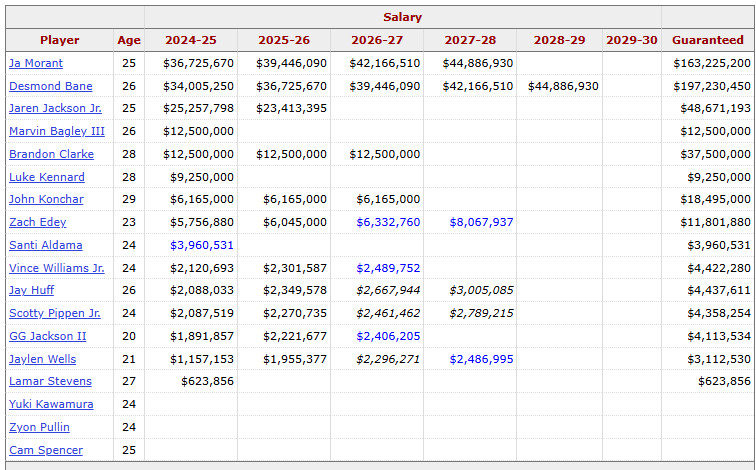Click Vince Williams Jr.'s blue $2,489,752 option
Image resolution: width=756 pixels, height=470 pixels.
(x=388, y=268)
